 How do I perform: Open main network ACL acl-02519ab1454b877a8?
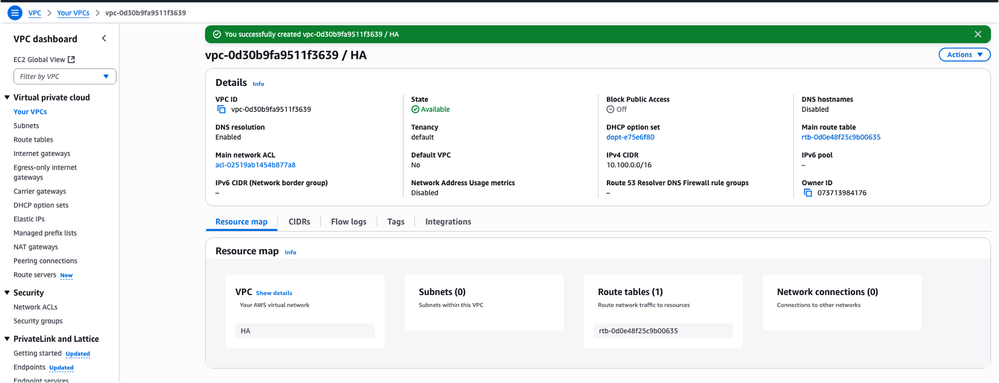(x=255, y=164)
